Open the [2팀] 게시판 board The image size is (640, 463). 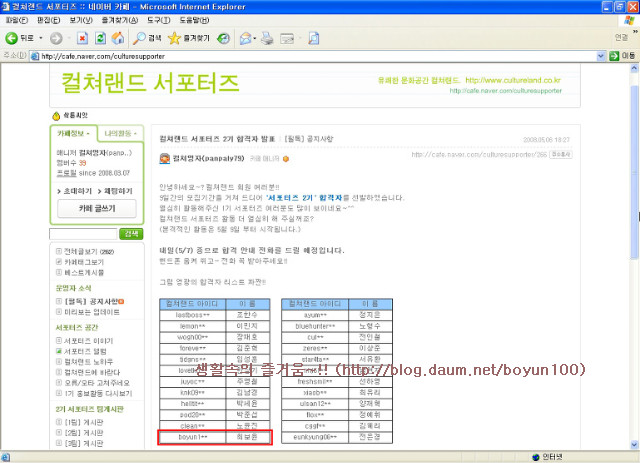pos(84,433)
